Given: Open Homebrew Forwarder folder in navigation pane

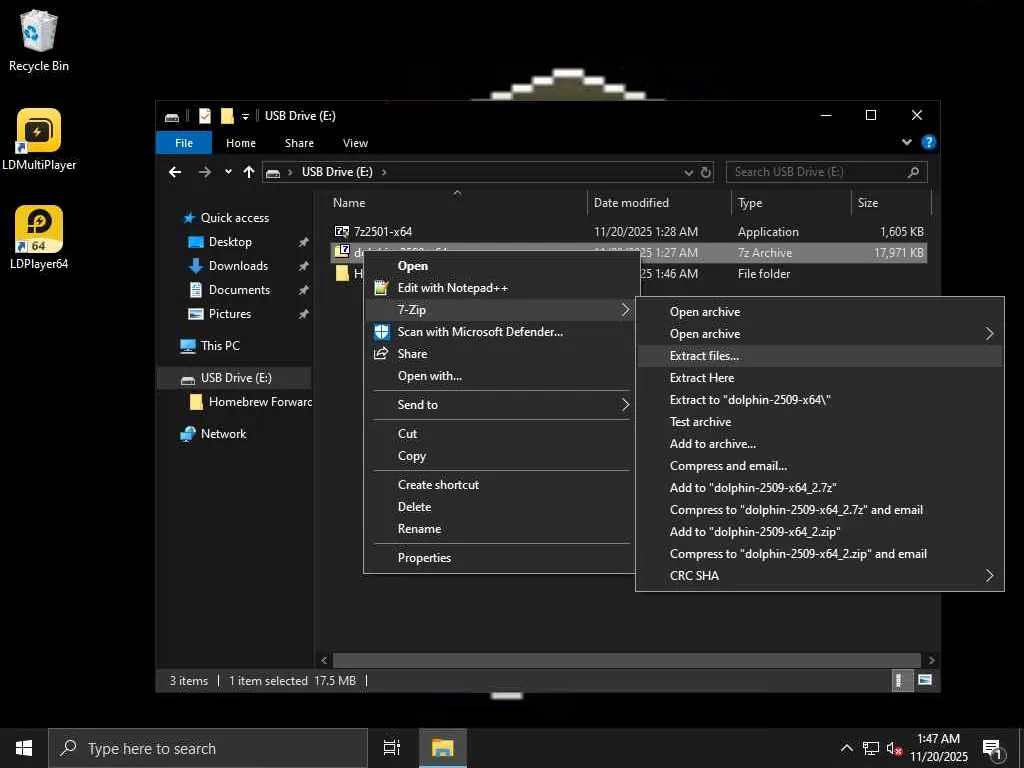Looking at the screenshot, I should pos(260,402).
